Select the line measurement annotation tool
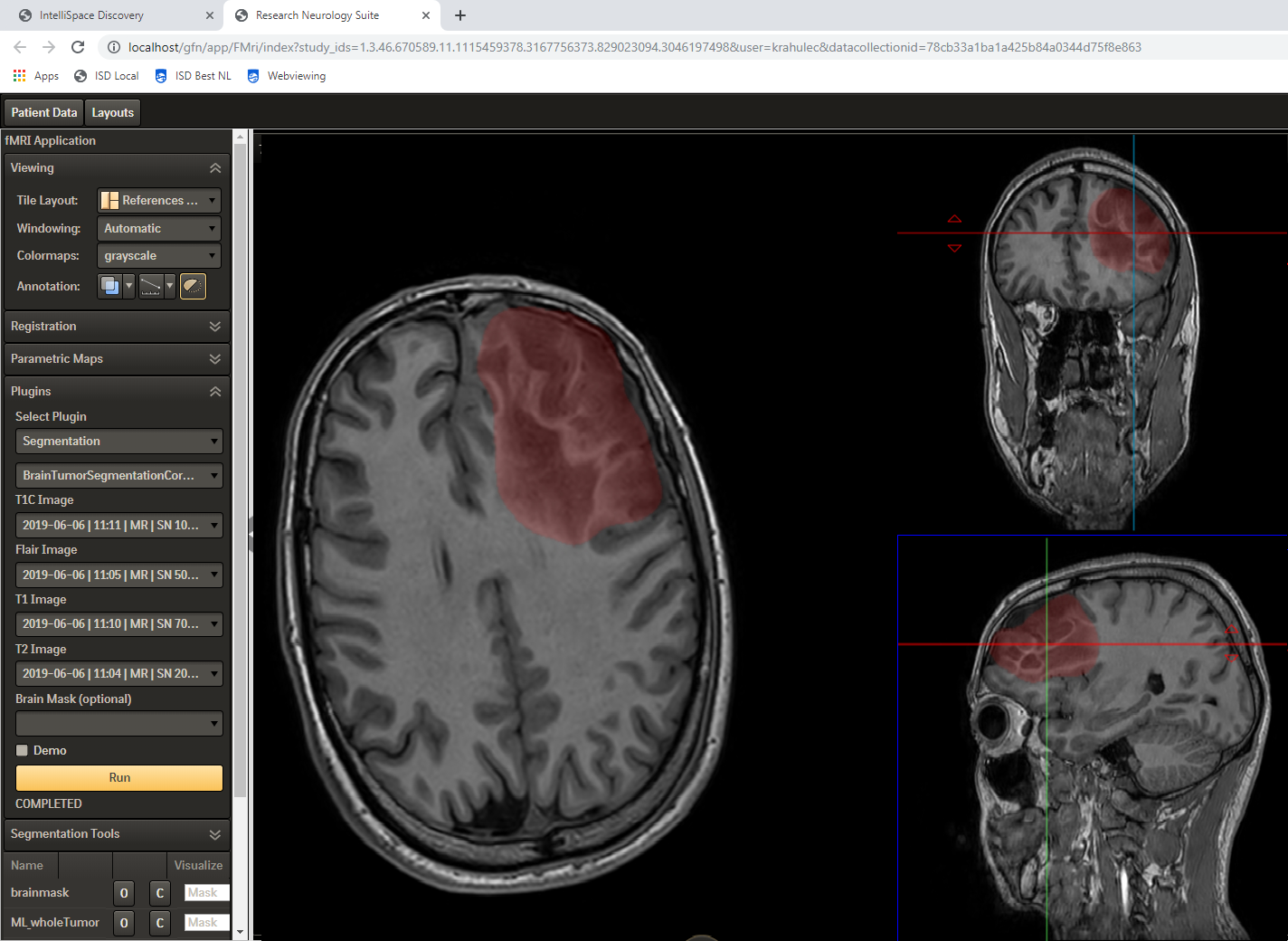The height and width of the screenshot is (941, 1288). [x=150, y=287]
